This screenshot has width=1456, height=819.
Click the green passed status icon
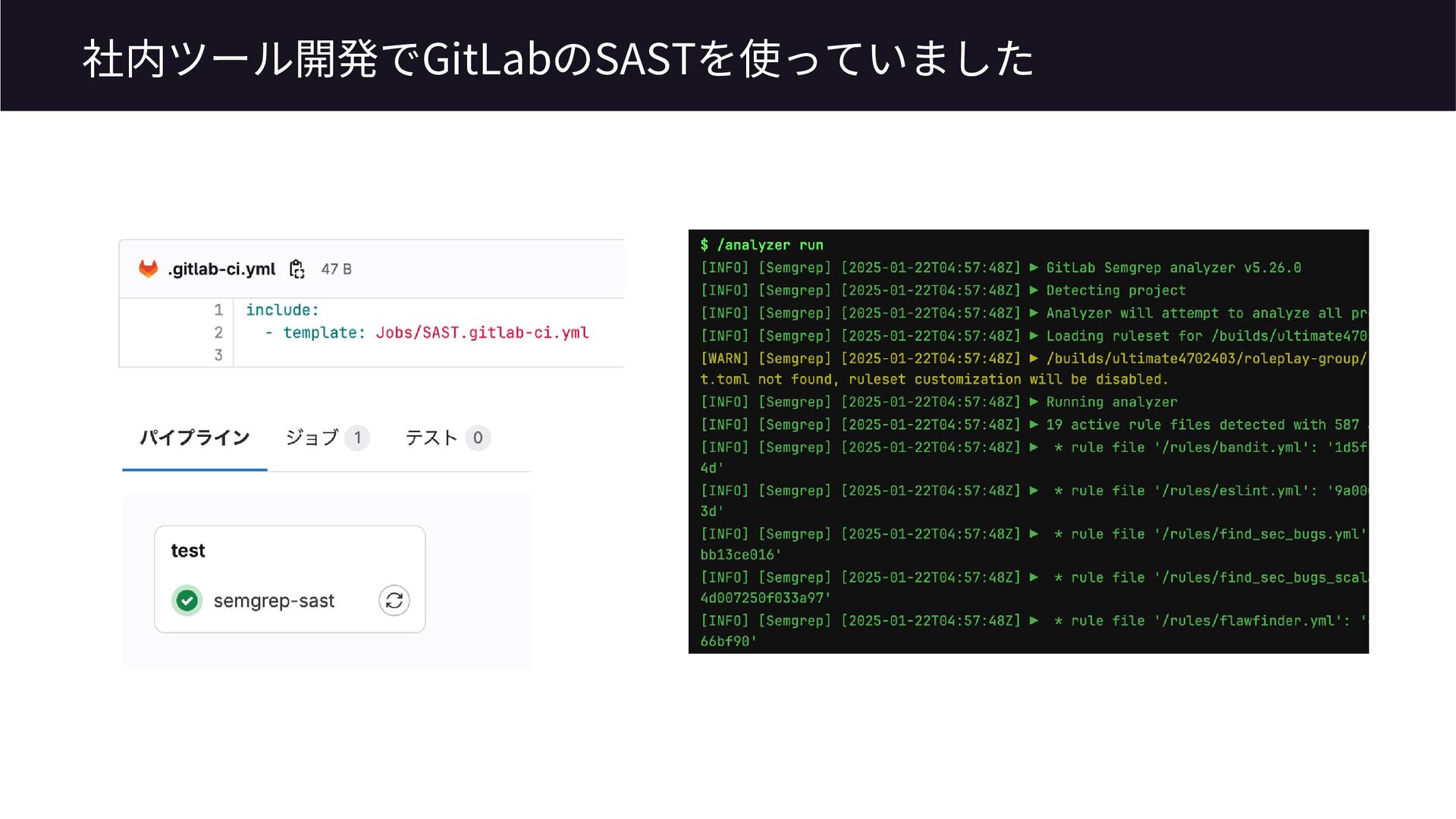point(187,601)
